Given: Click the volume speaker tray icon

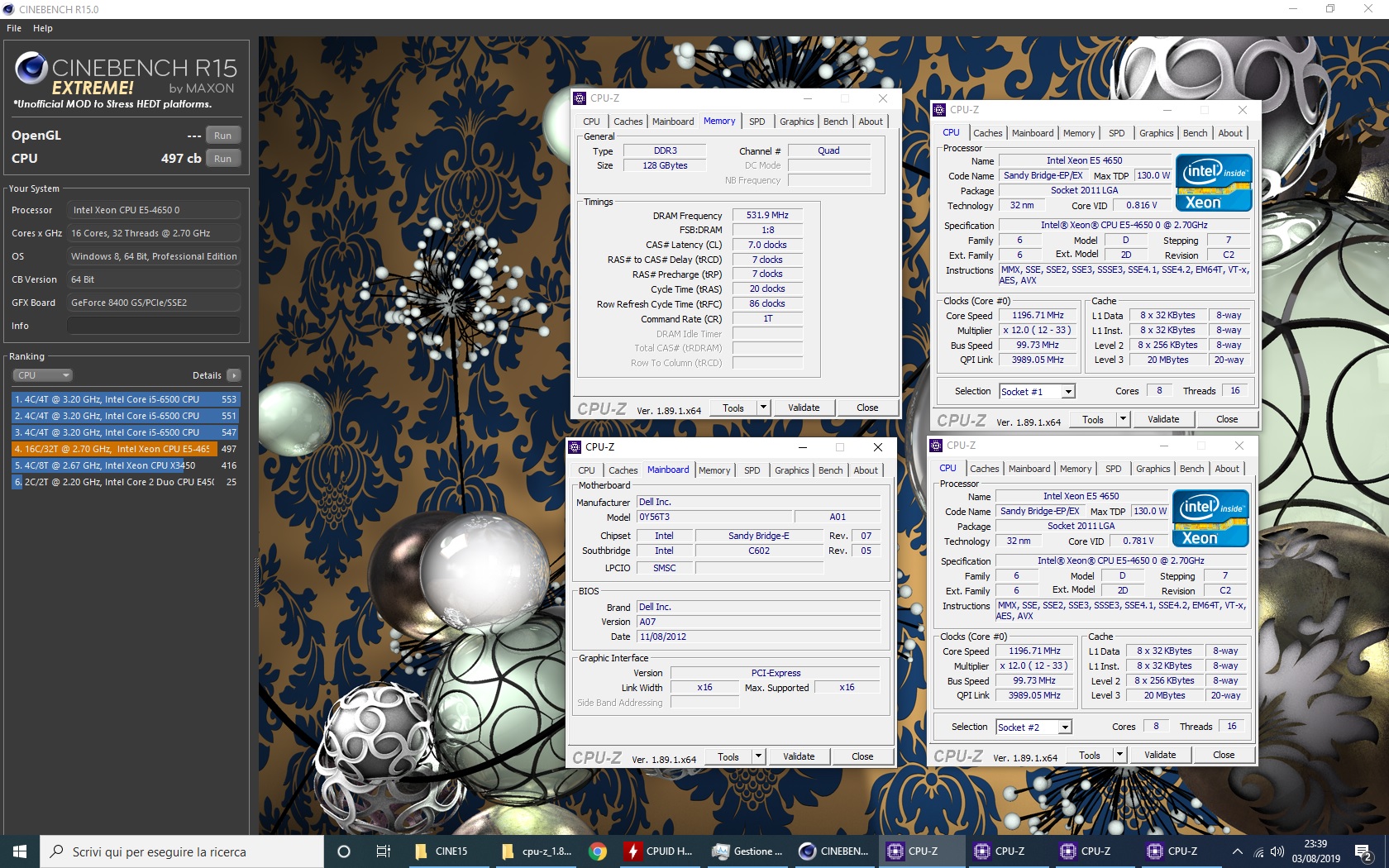Looking at the screenshot, I should [x=1277, y=851].
